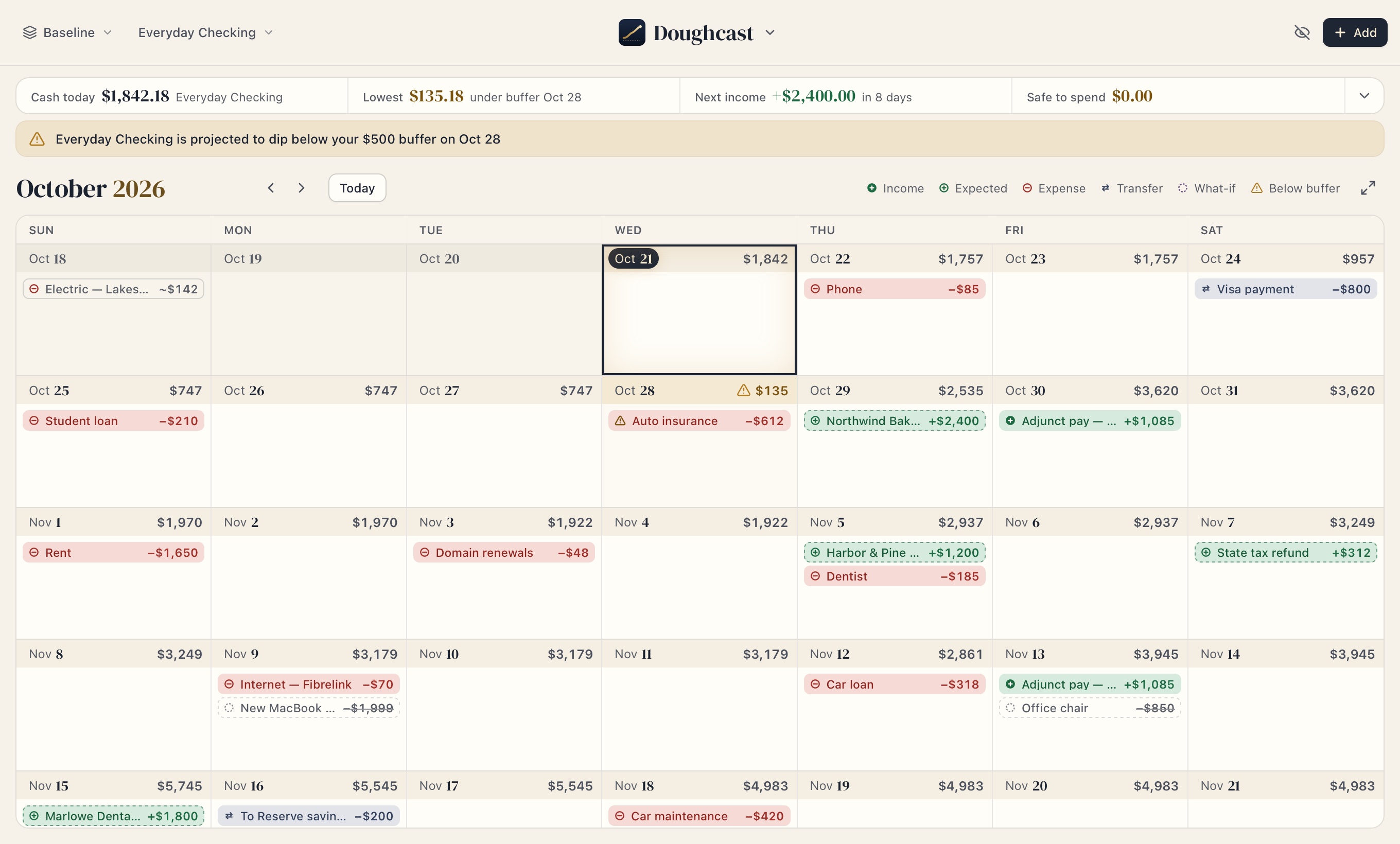Click the Domain renewals expense icon
The width and height of the screenshot is (1400, 844).
[425, 553]
